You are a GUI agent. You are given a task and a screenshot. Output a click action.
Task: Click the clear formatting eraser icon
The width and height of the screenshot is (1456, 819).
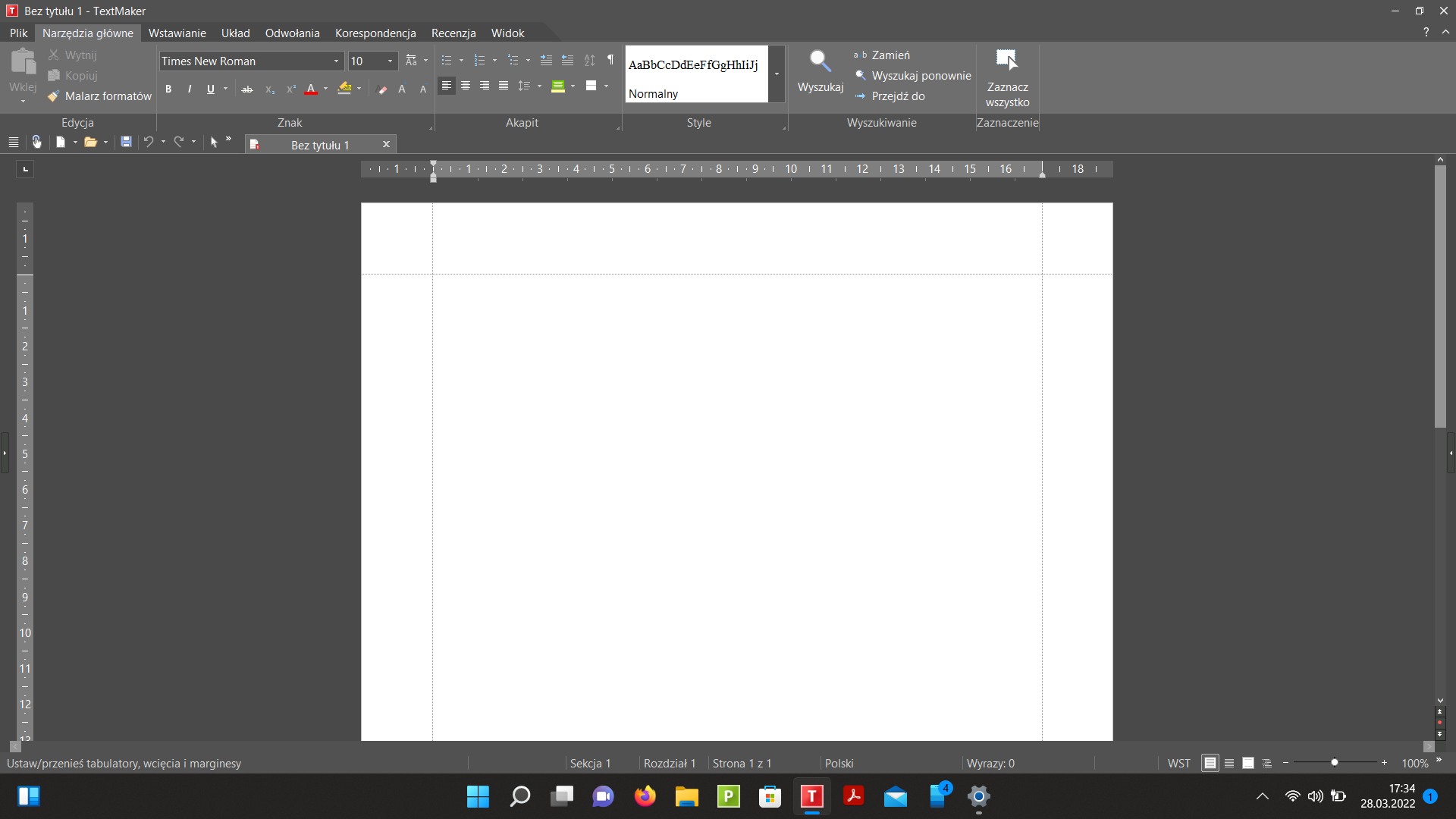click(382, 89)
